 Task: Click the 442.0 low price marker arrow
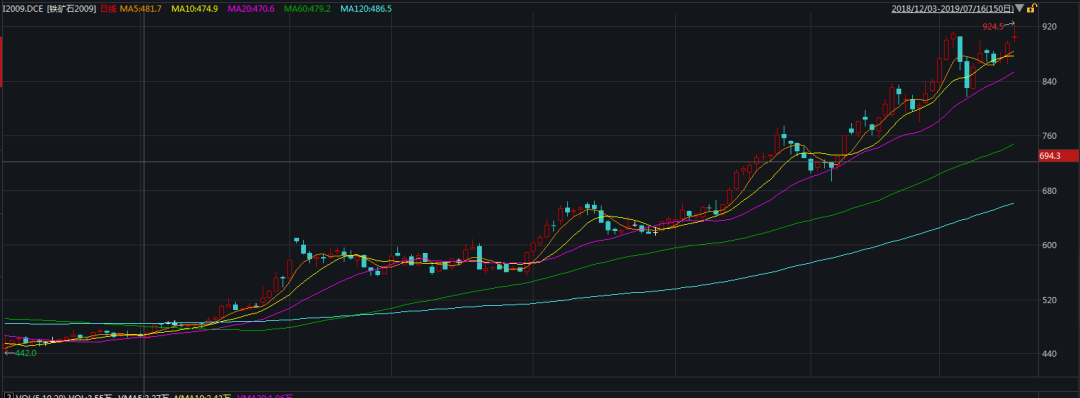(x=8, y=353)
